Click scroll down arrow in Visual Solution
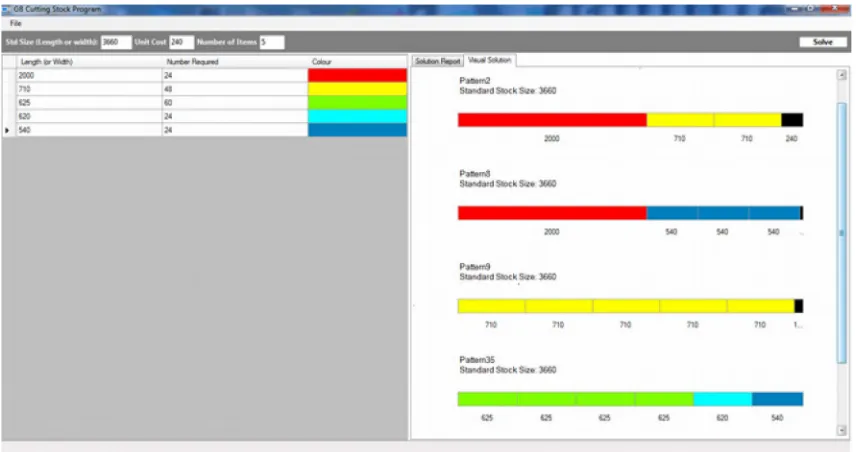 [x=842, y=431]
